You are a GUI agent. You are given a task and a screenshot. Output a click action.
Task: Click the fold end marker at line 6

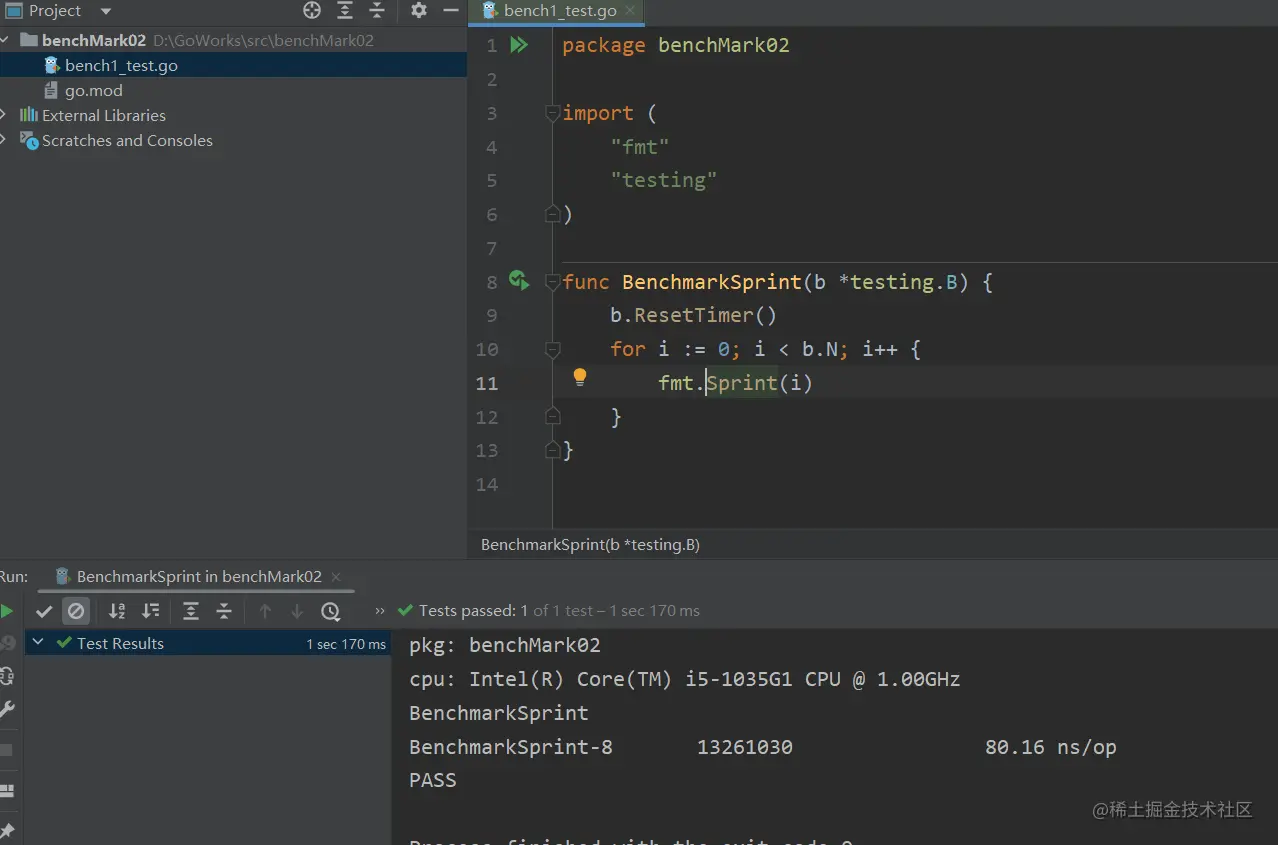pyautogui.click(x=552, y=214)
